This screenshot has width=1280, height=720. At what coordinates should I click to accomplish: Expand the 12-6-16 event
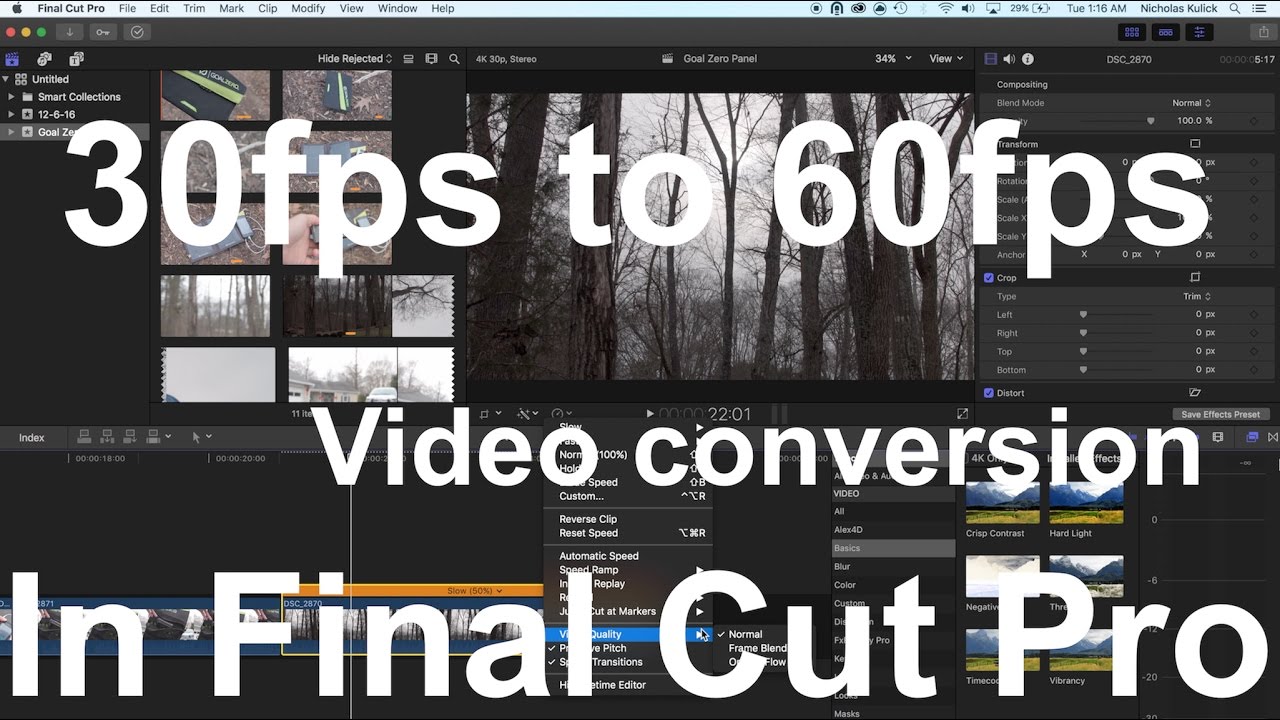[x=12, y=114]
